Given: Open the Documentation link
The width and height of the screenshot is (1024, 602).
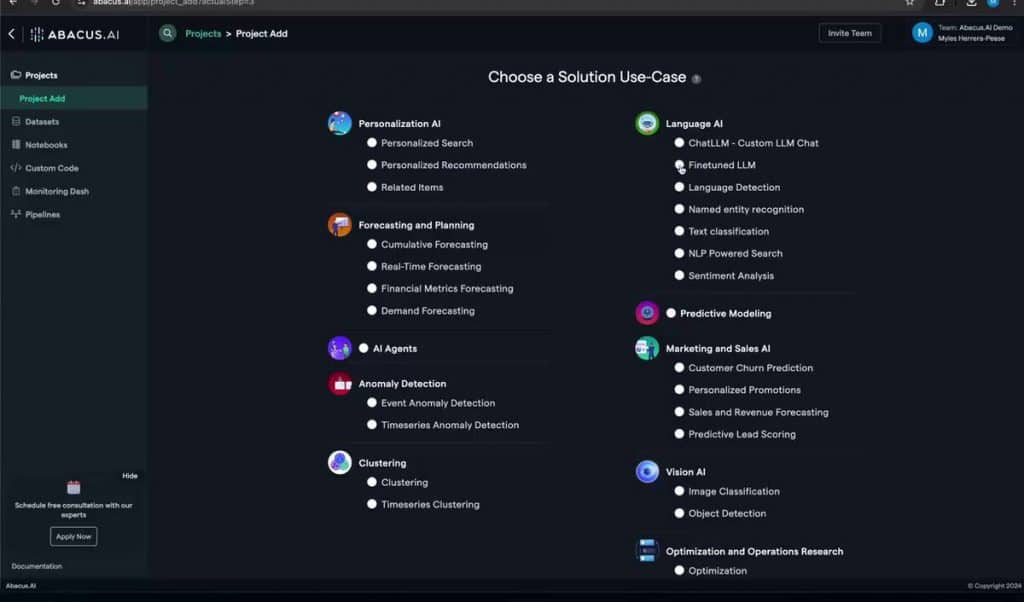Looking at the screenshot, I should (x=37, y=566).
